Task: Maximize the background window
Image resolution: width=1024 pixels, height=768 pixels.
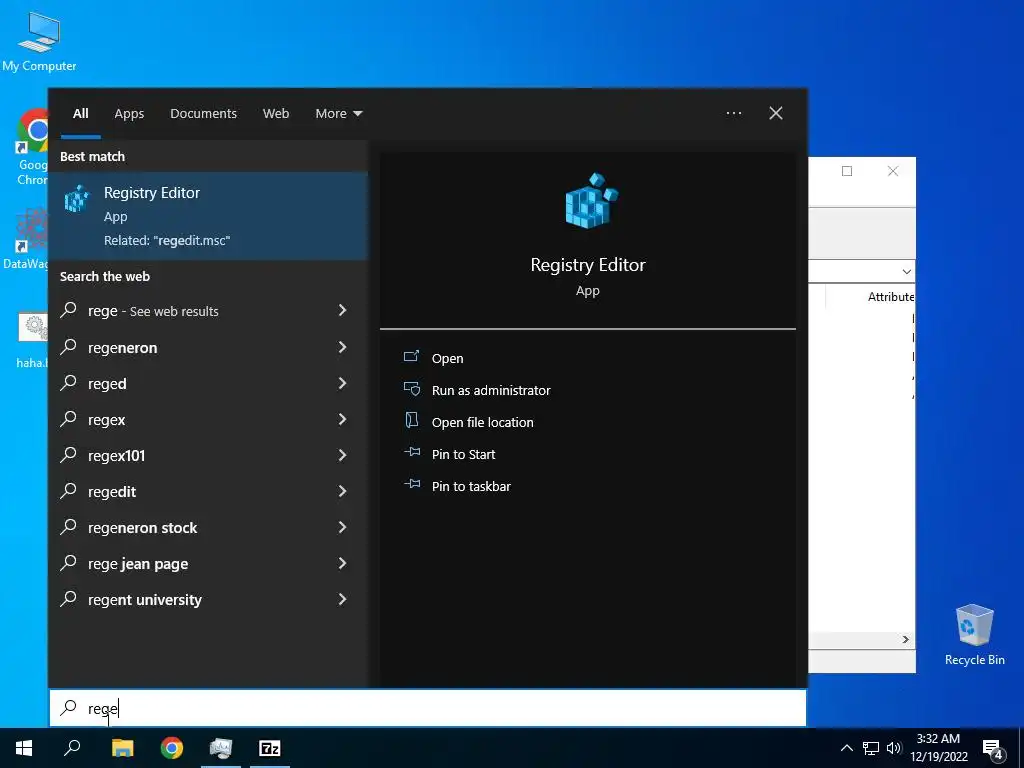Action: coord(847,171)
